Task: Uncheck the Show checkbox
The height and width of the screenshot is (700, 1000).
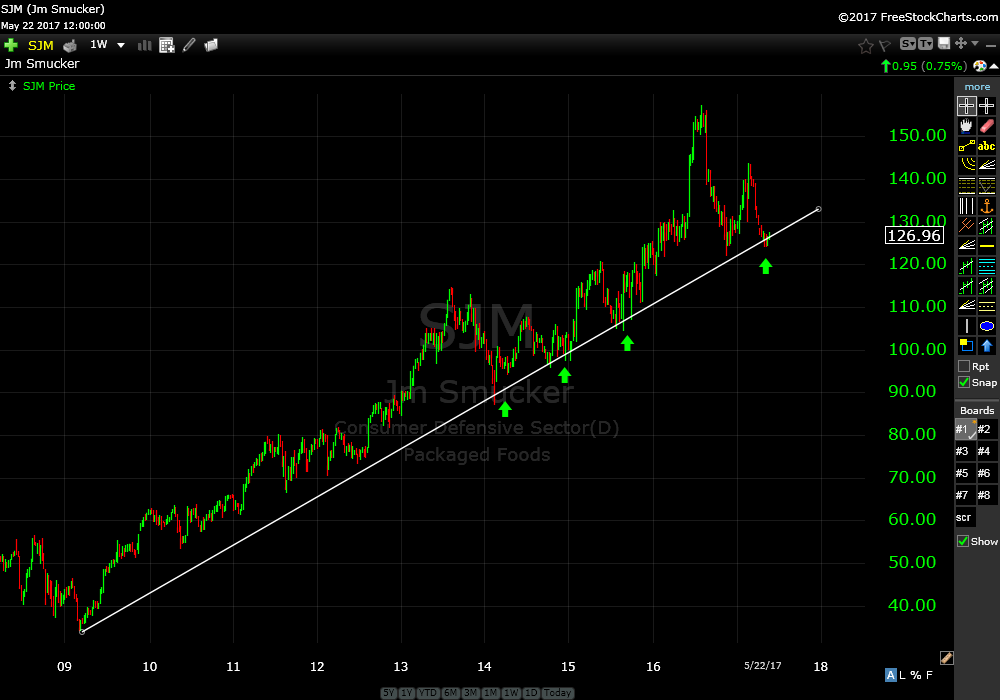Action: (x=963, y=541)
